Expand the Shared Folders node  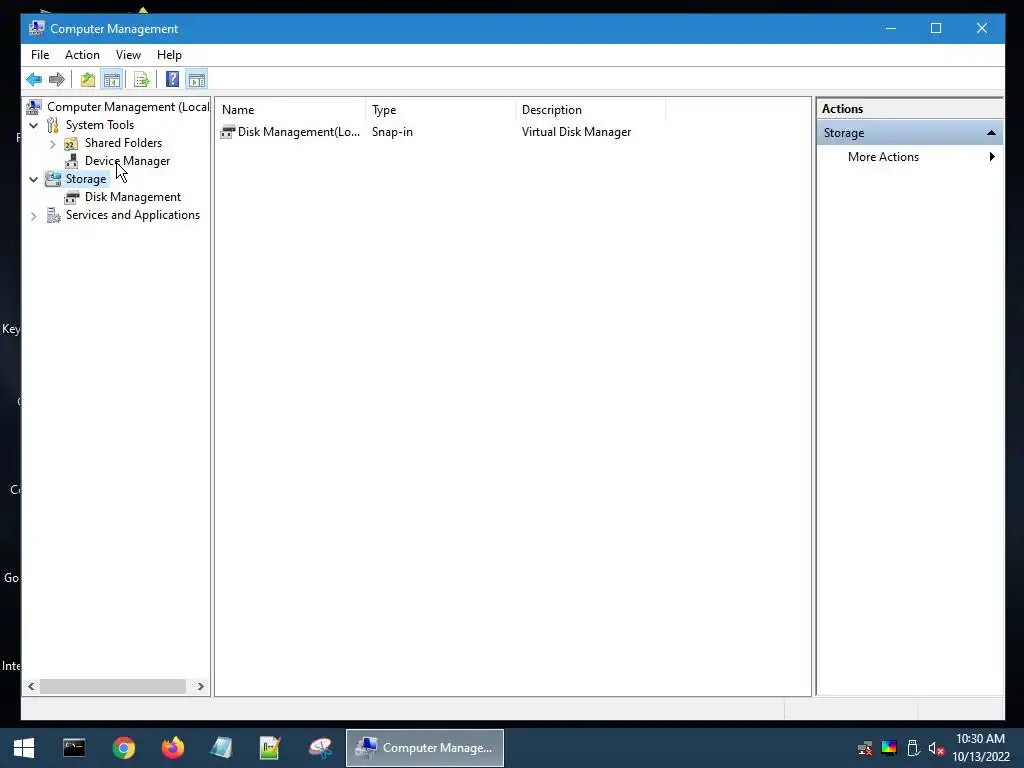click(x=52, y=144)
